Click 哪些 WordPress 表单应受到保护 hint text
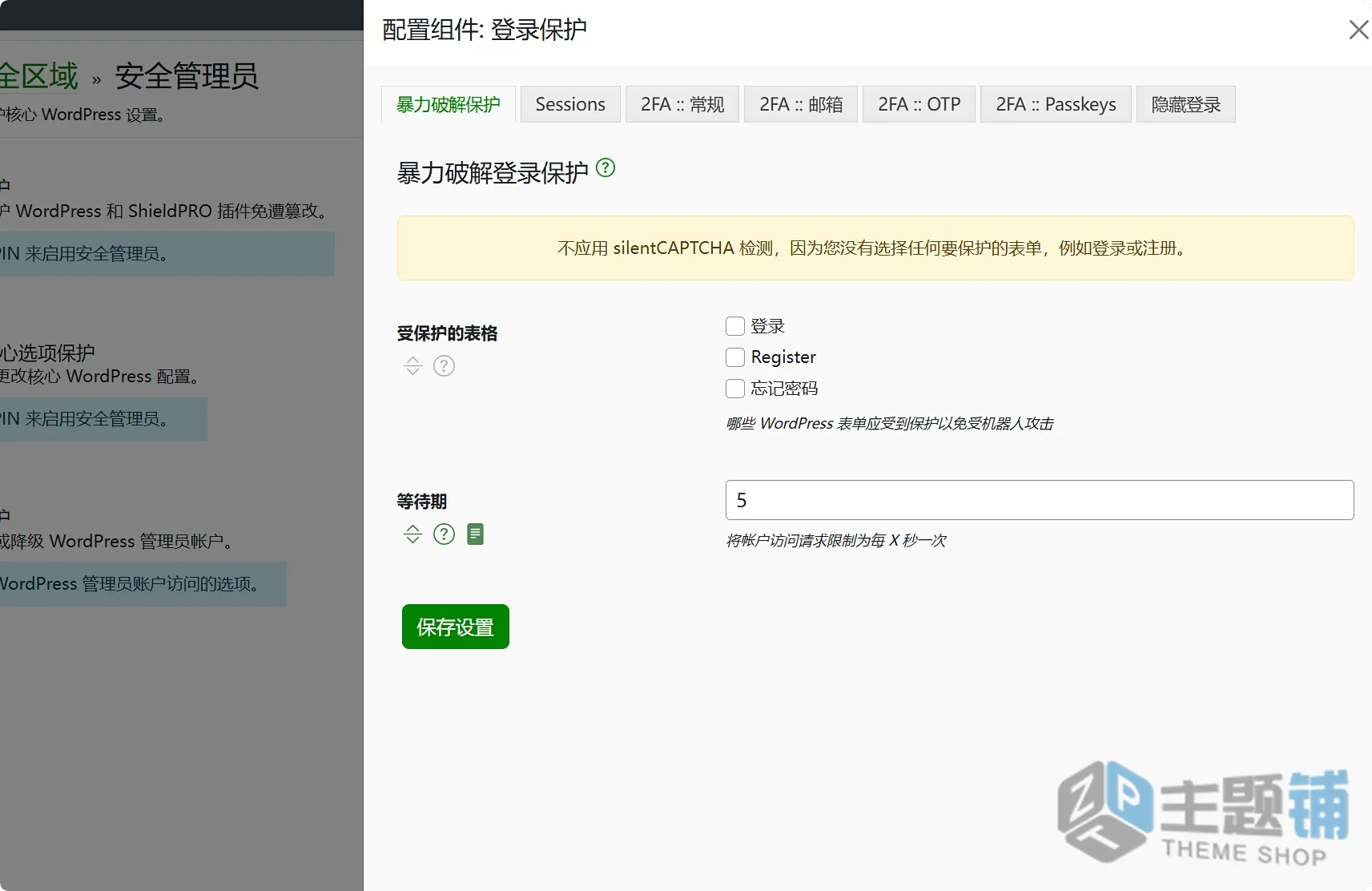 (x=889, y=423)
